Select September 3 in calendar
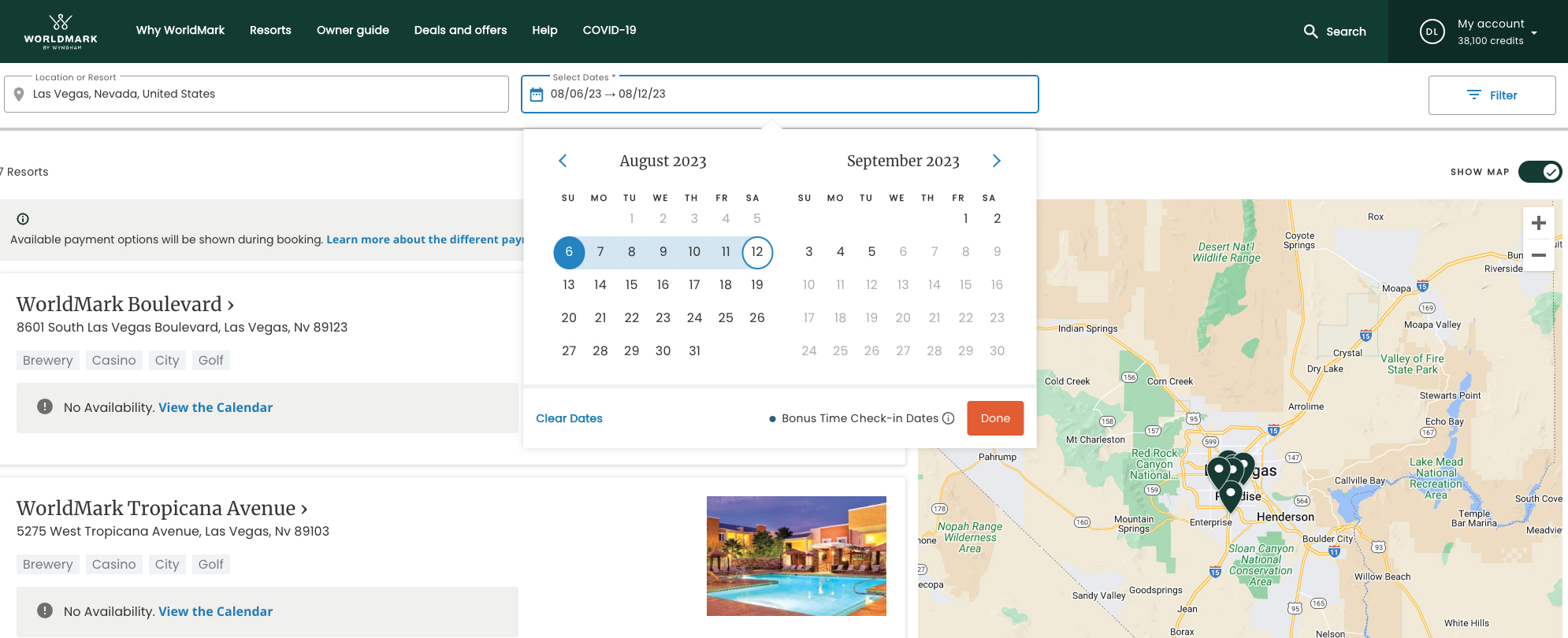Viewport: 1568px width, 638px height. tap(809, 252)
